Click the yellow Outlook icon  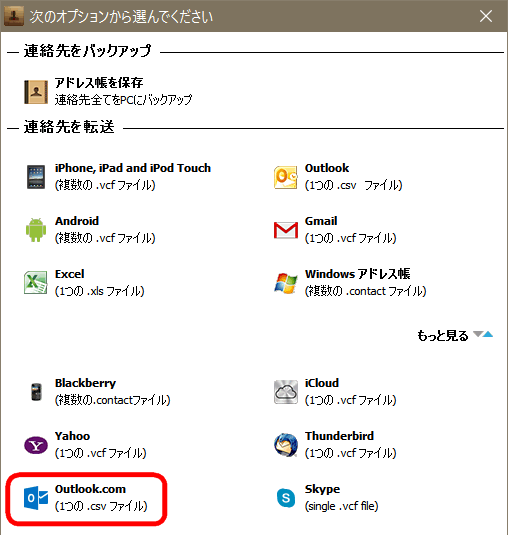point(286,177)
